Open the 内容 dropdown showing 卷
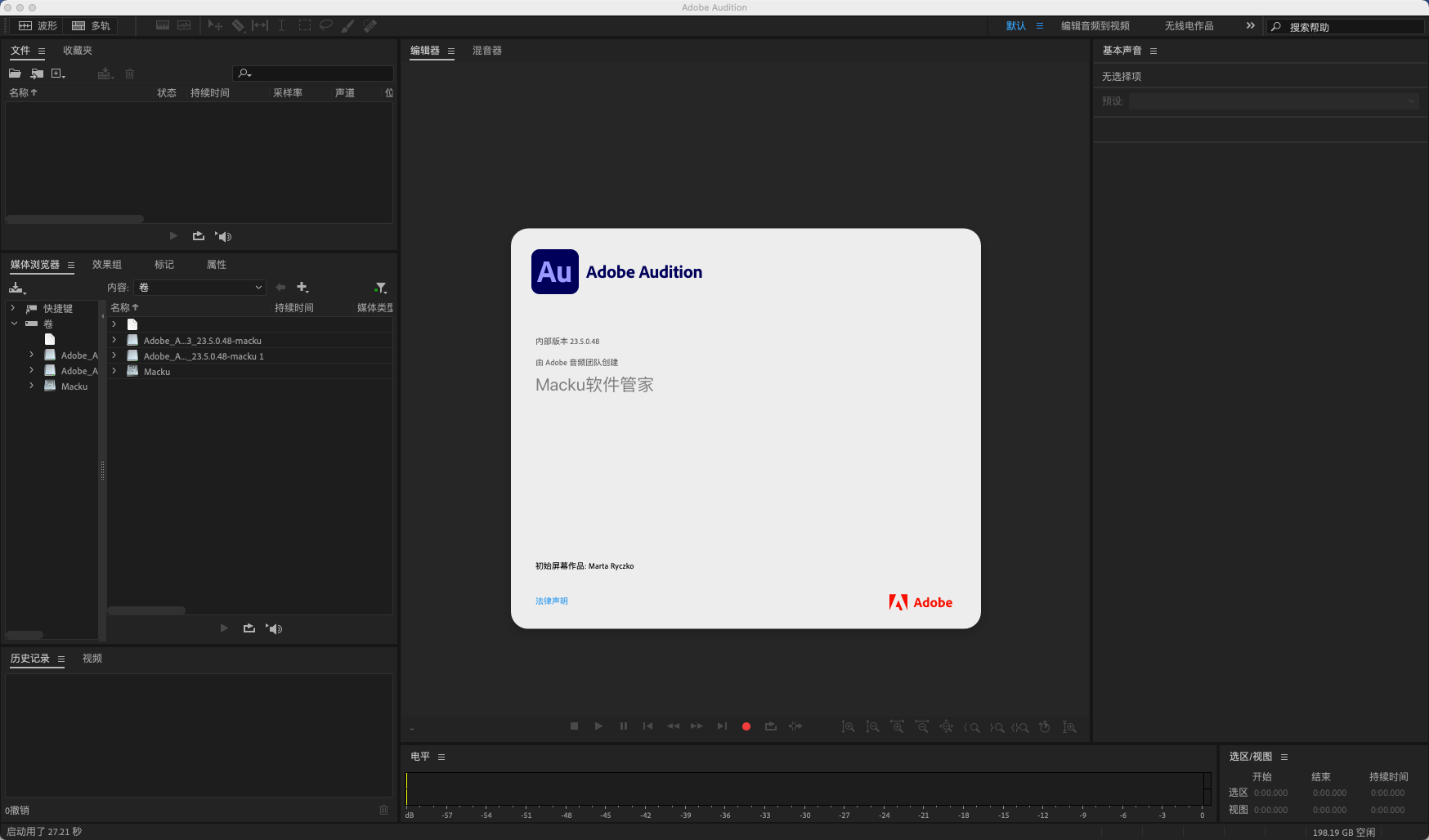Image resolution: width=1429 pixels, height=840 pixels. (200, 288)
